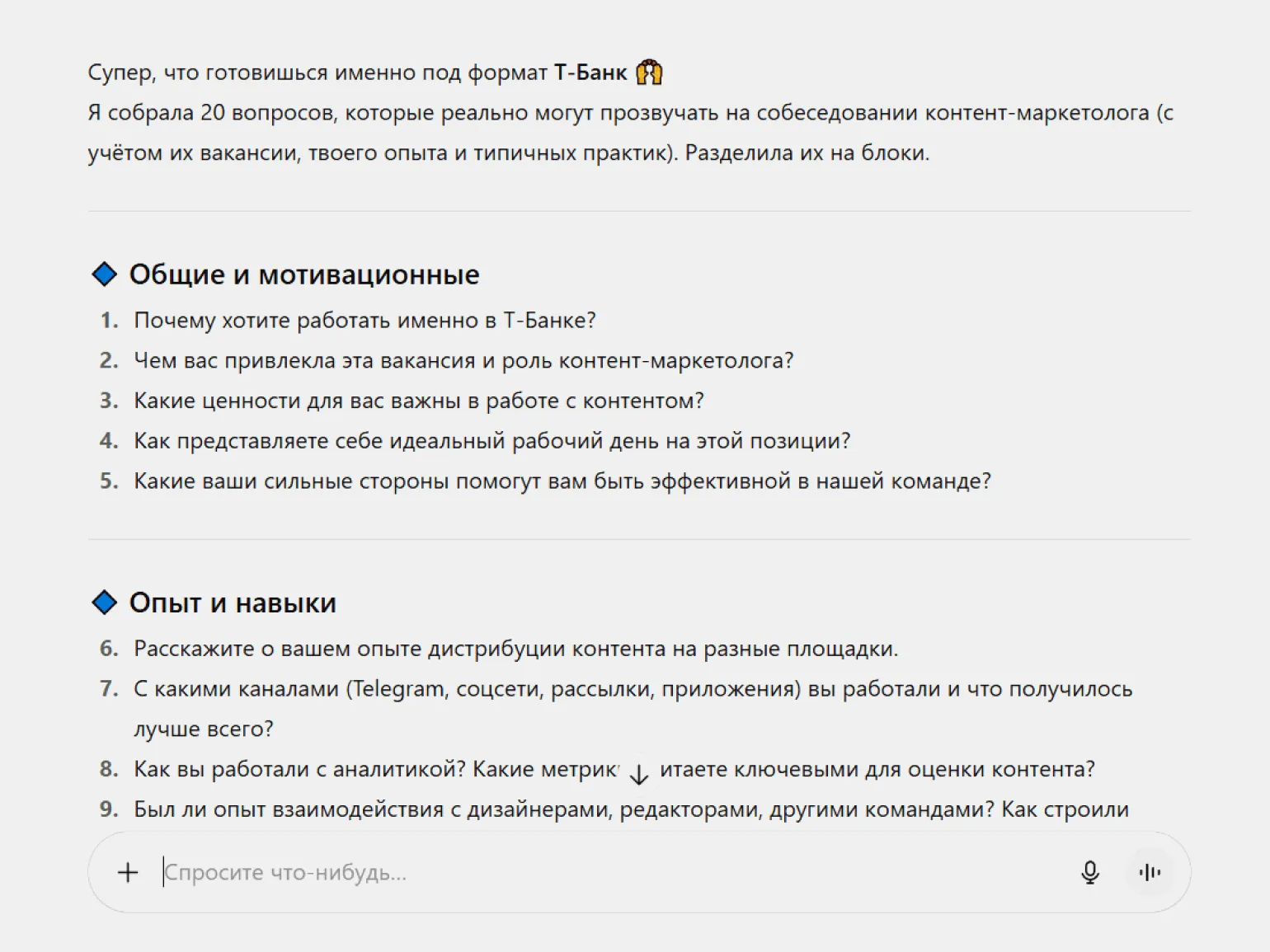Screen dimensions: 1270x952
Task: Click the blue diamond beside "Общие и мотивационные"
Action: 105,274
